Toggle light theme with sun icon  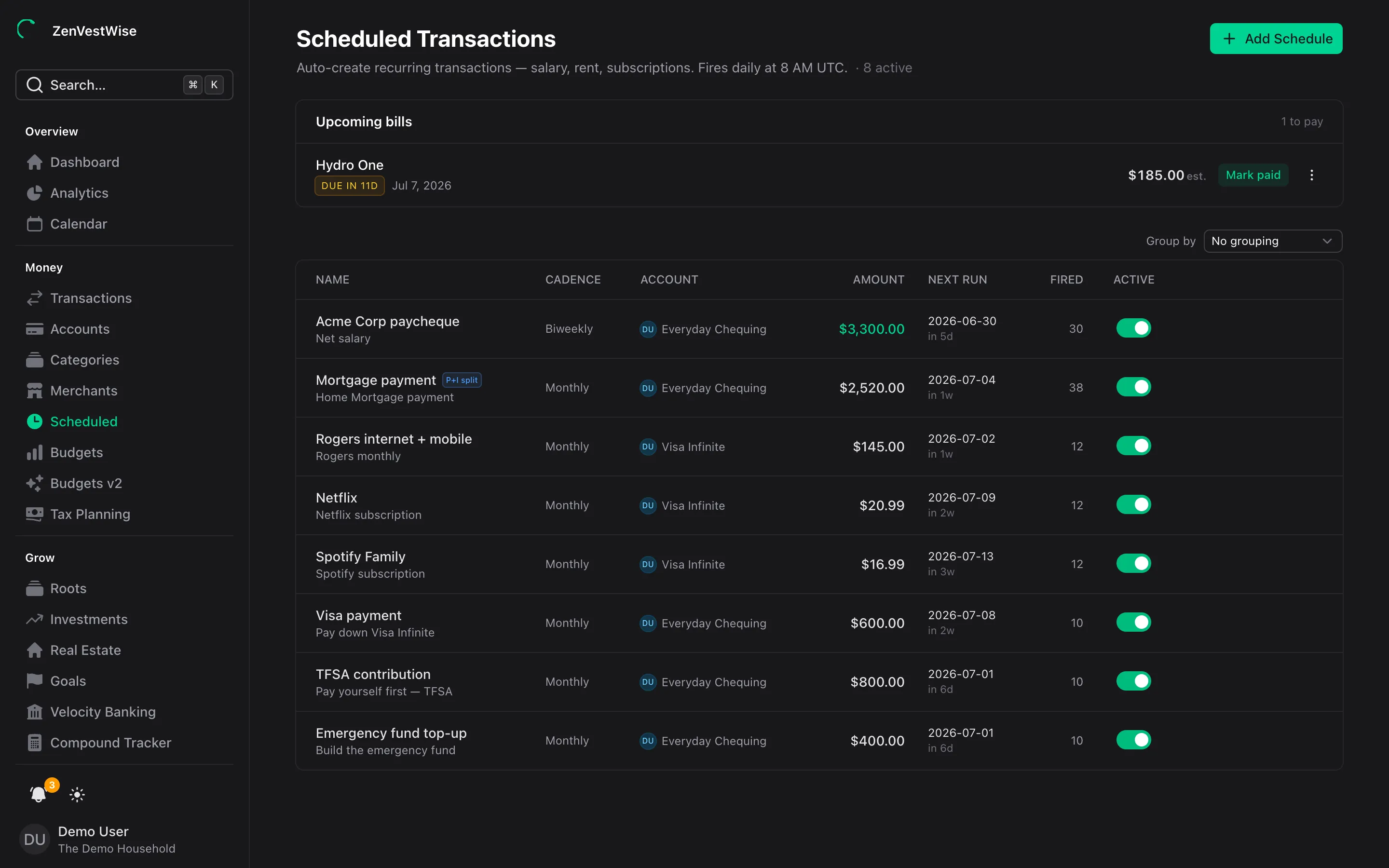pyautogui.click(x=77, y=795)
